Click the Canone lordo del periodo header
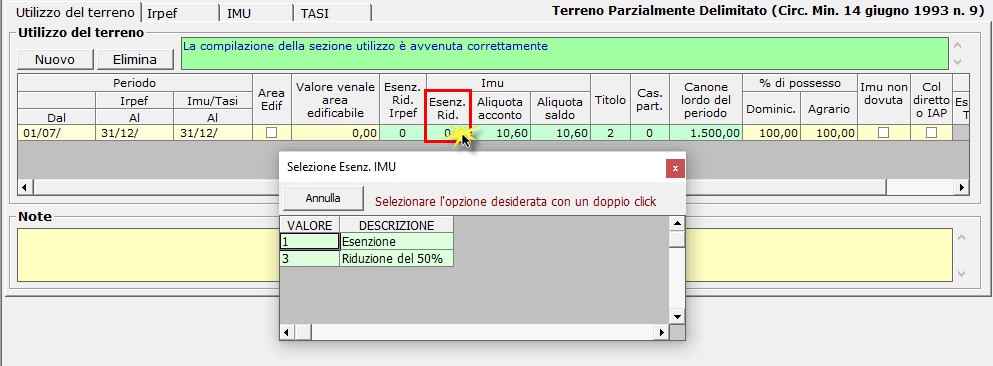993x366 pixels. [x=705, y=99]
